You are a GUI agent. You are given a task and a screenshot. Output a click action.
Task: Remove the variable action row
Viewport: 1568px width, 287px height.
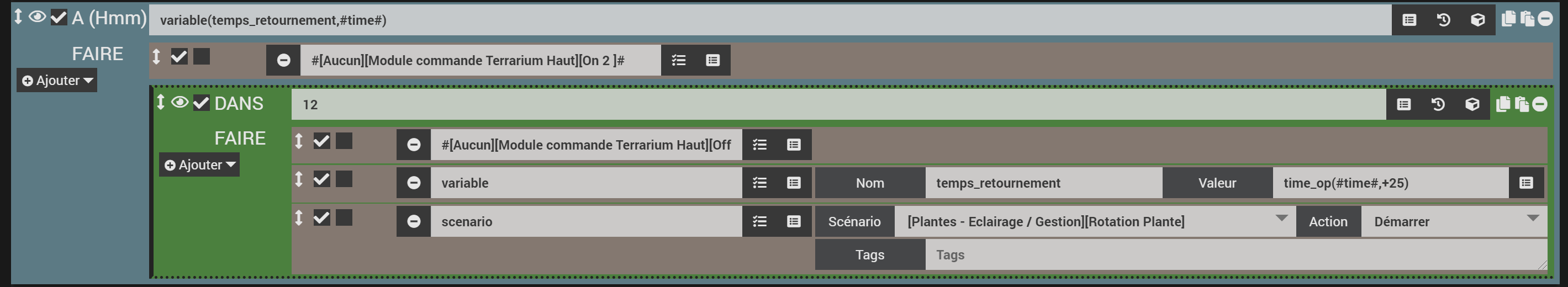(414, 183)
